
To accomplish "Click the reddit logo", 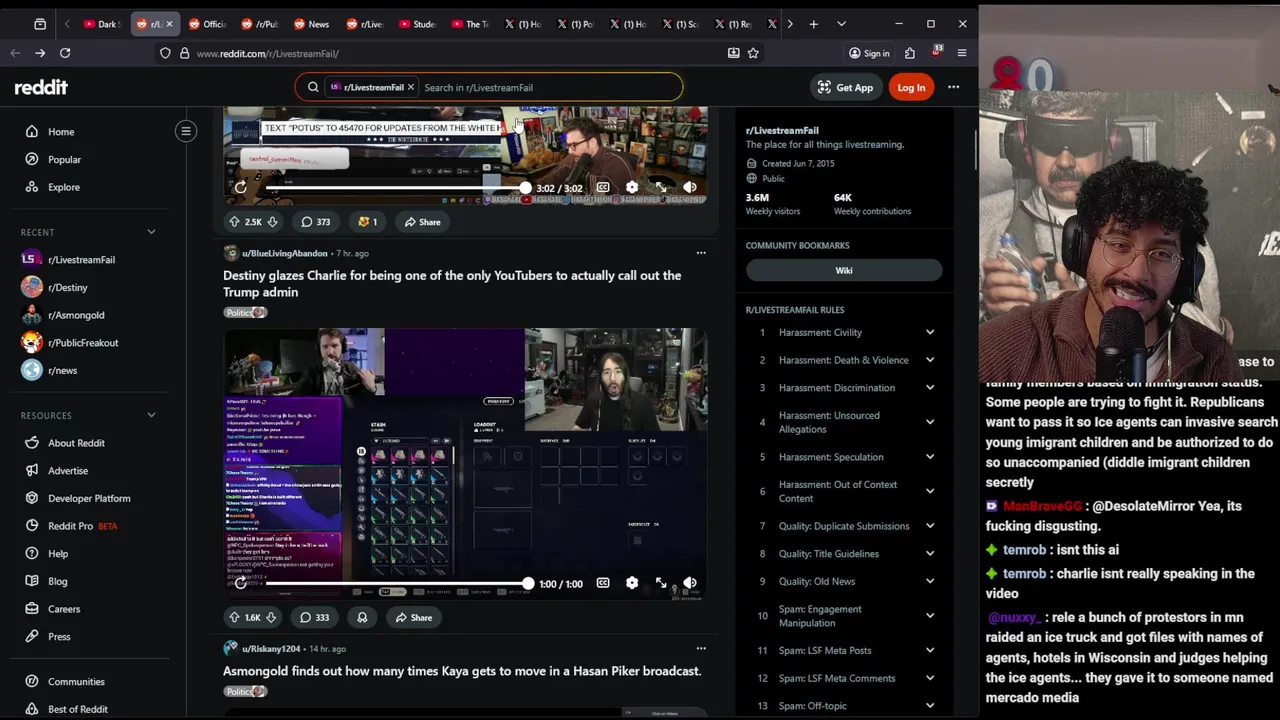I will coord(41,88).
